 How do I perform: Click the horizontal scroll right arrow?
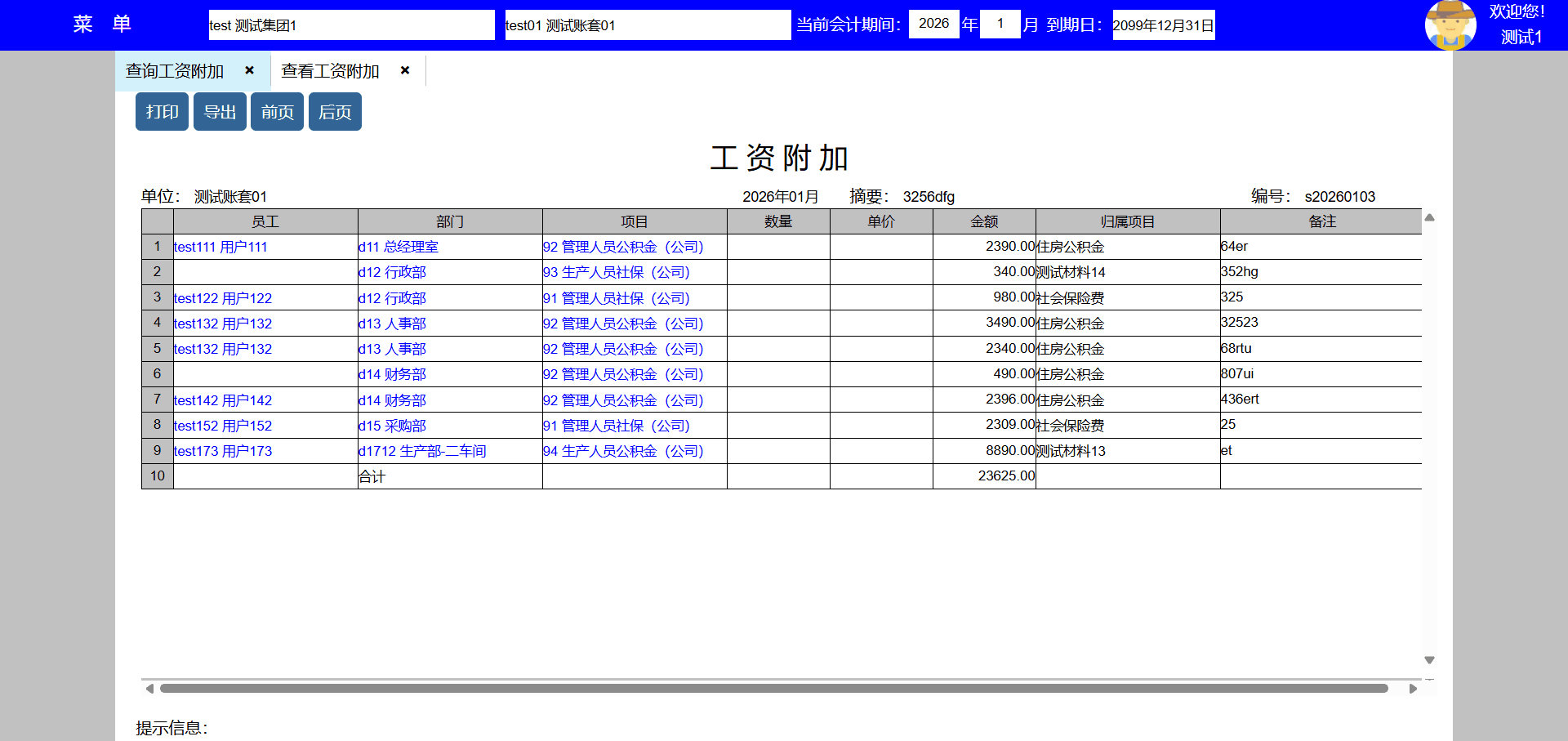click(x=1413, y=689)
